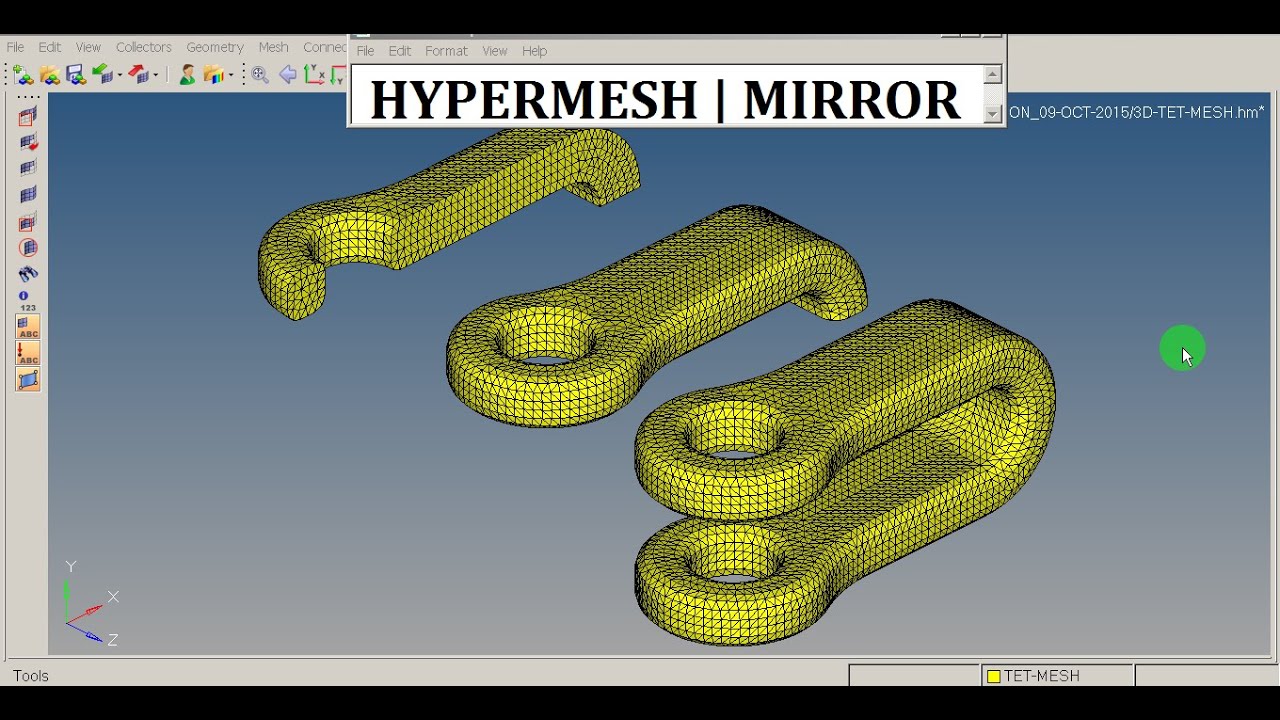Click the XY axes view icon

[x=314, y=75]
